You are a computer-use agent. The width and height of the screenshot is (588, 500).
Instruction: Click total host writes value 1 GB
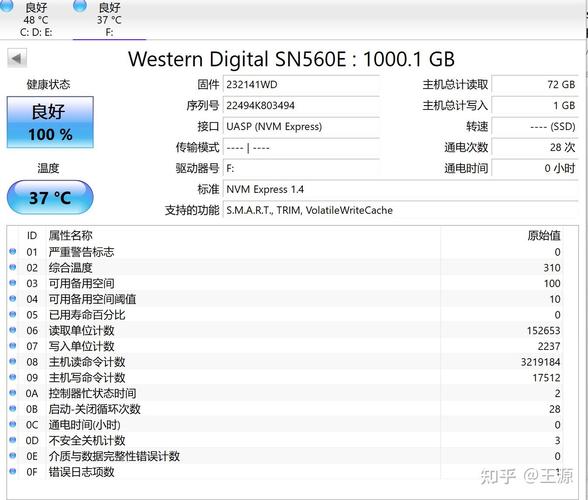(535, 106)
